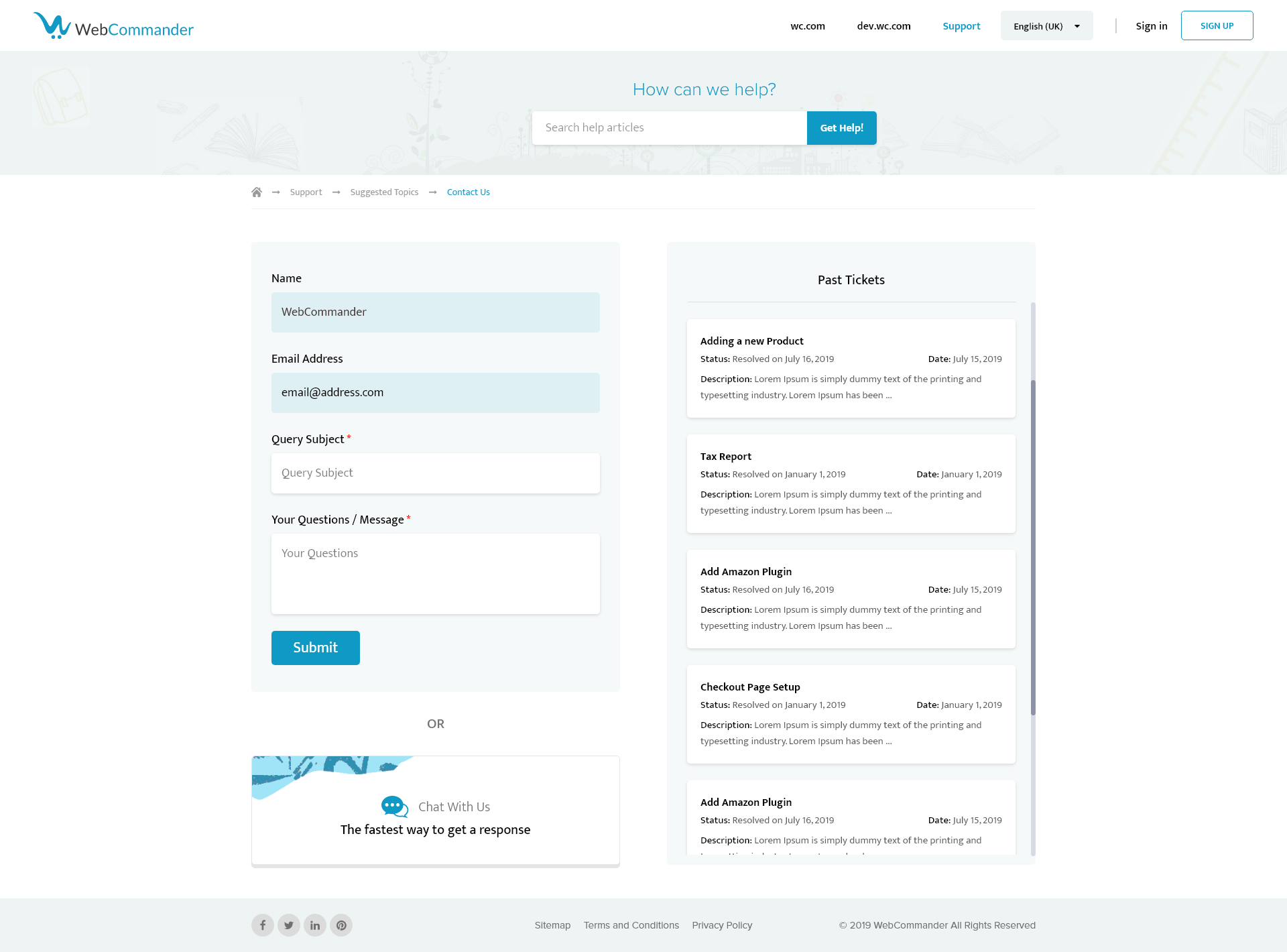Screen dimensions: 1287x952
Task: Open the LinkedIn social icon
Action: (x=315, y=925)
